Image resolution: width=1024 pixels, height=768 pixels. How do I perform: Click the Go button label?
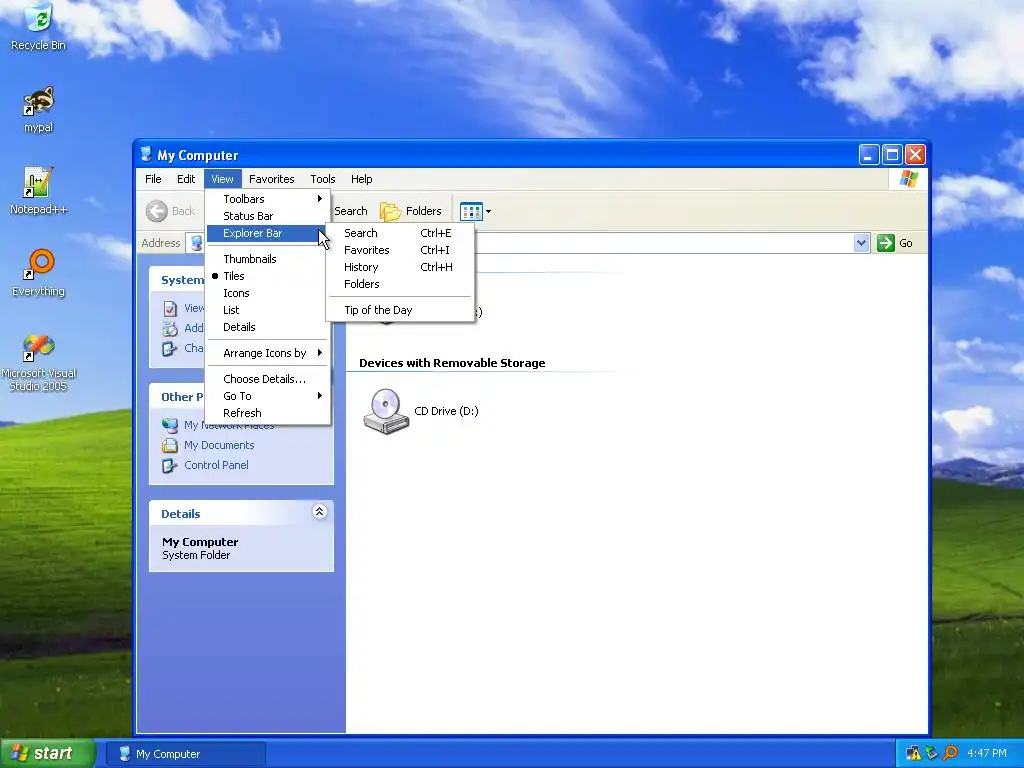pyautogui.click(x=906, y=243)
